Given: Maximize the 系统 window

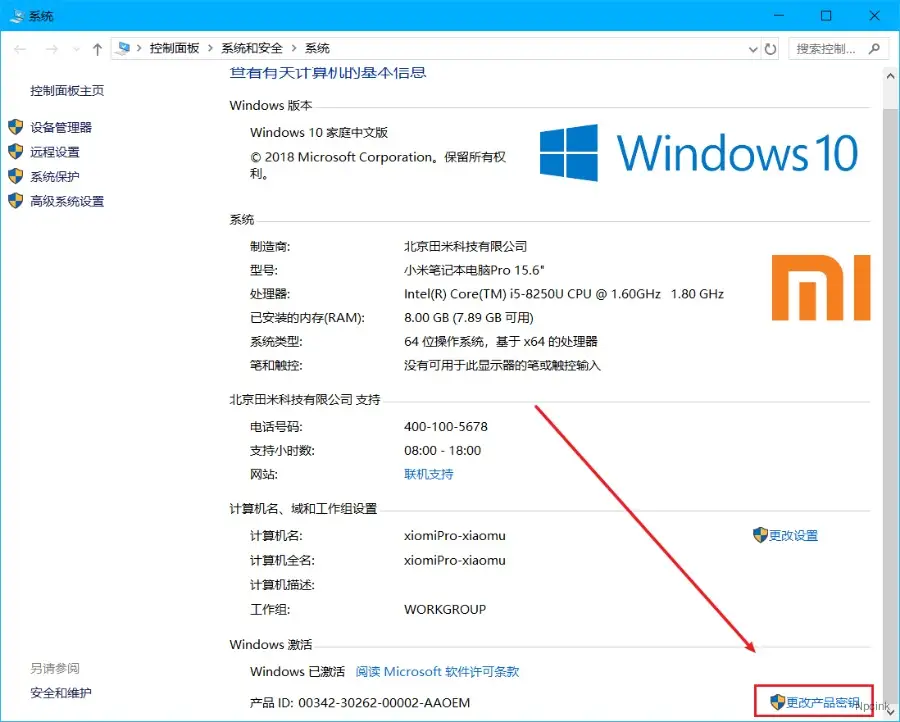Looking at the screenshot, I should click(826, 15).
